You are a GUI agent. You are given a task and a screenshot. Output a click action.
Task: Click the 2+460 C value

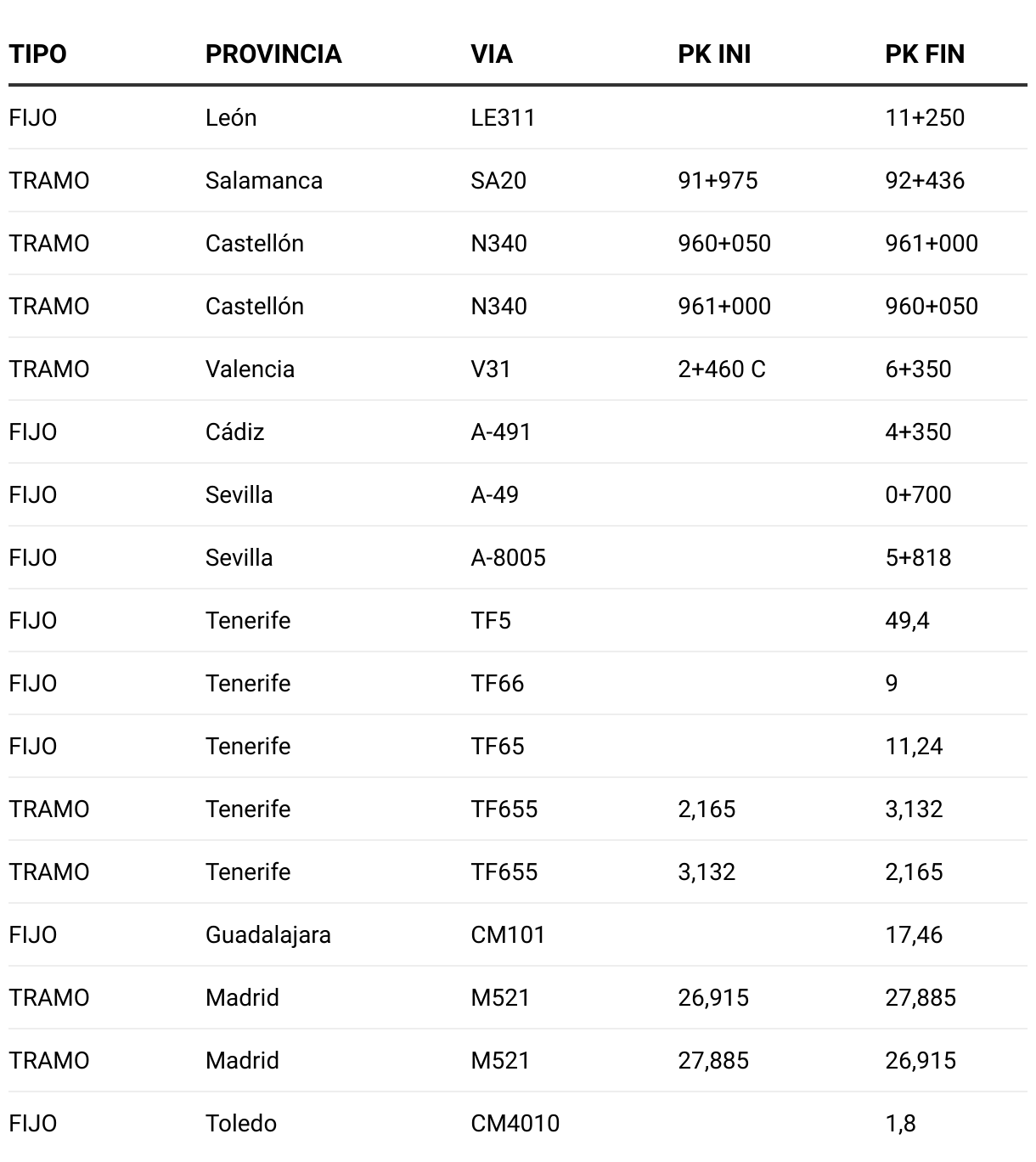pyautogui.click(x=722, y=369)
